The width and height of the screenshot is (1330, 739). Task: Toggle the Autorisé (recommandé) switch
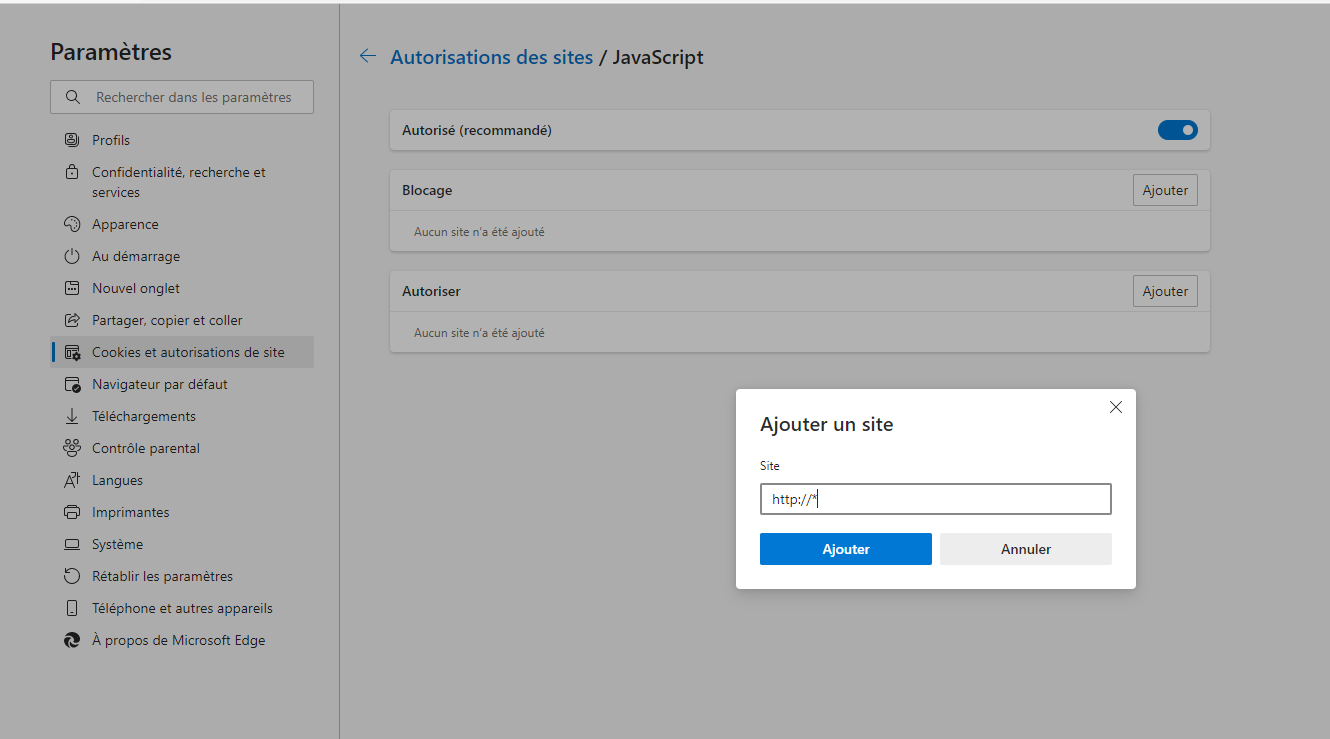[1177, 130]
